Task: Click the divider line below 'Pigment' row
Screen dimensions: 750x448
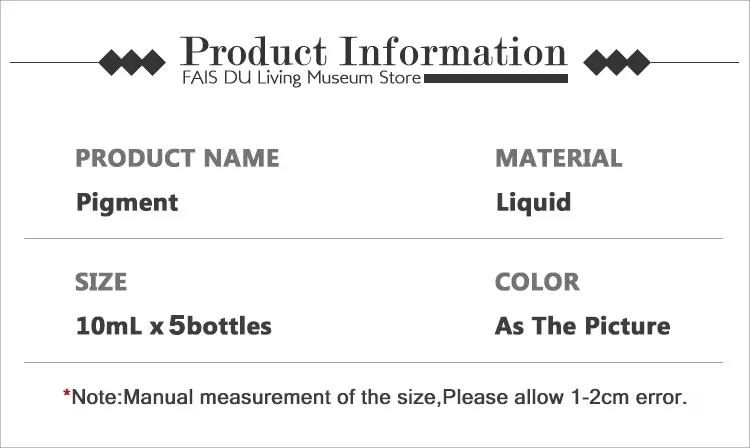Action: 373,239
